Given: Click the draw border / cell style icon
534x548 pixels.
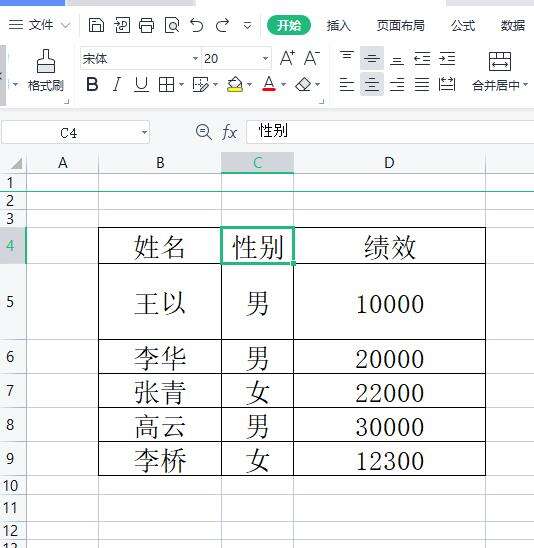Looking at the screenshot, I should (201, 85).
